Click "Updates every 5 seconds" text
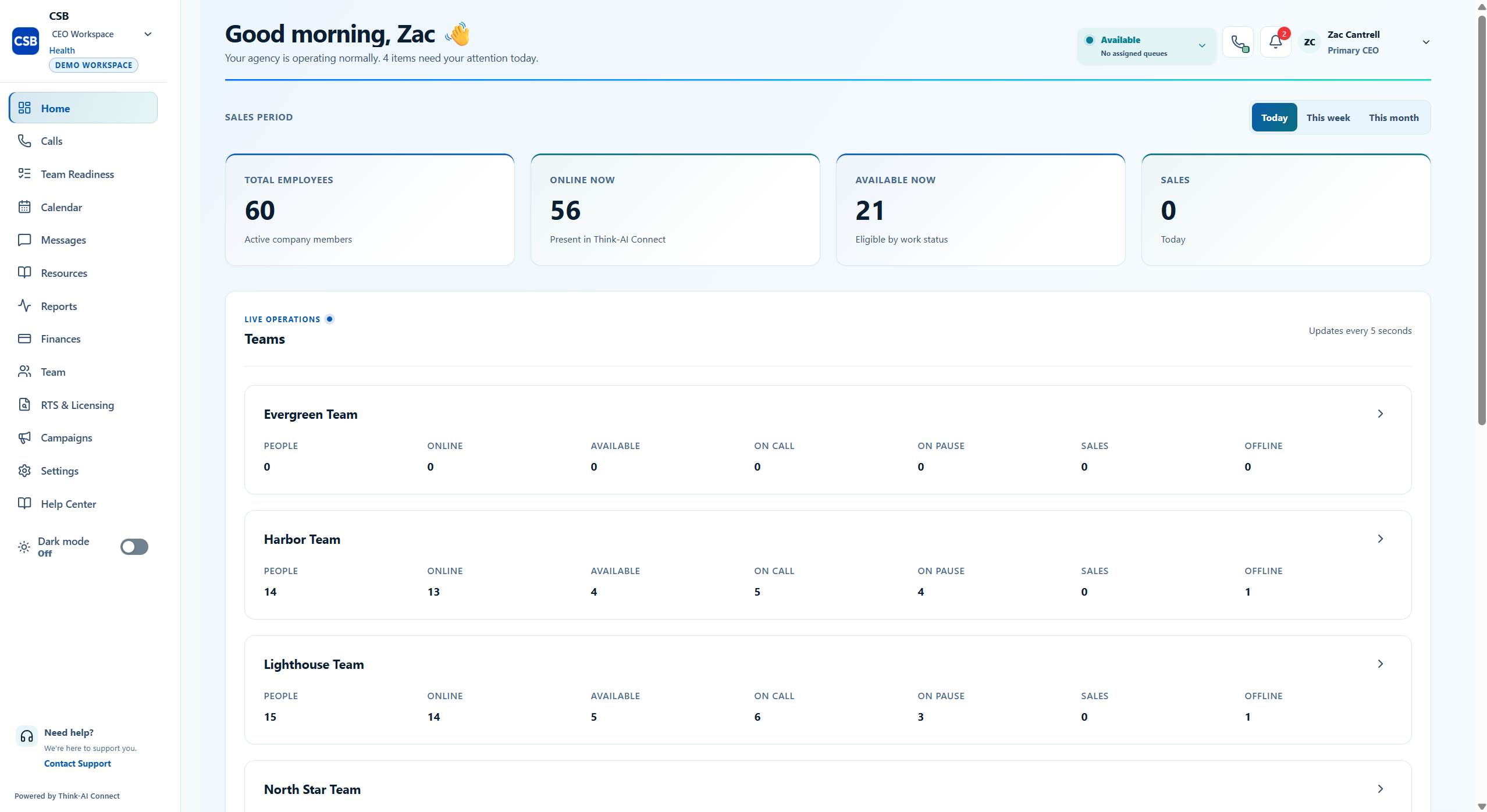 (x=1360, y=330)
